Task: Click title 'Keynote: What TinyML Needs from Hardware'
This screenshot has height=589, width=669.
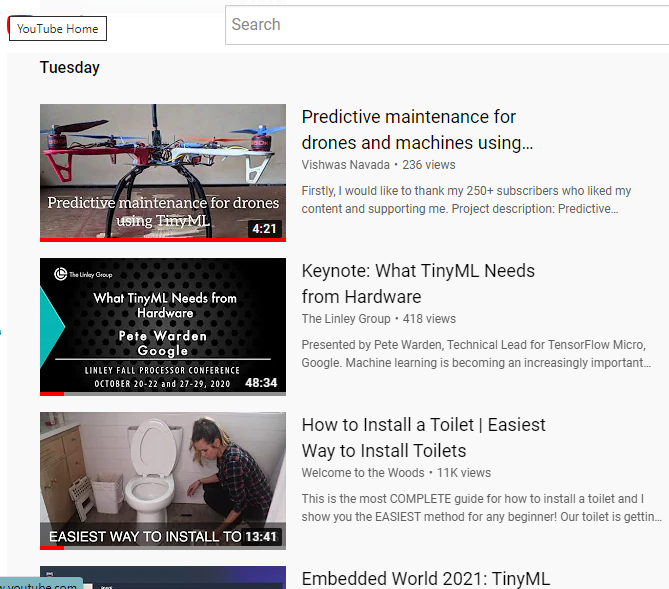Action: click(418, 284)
